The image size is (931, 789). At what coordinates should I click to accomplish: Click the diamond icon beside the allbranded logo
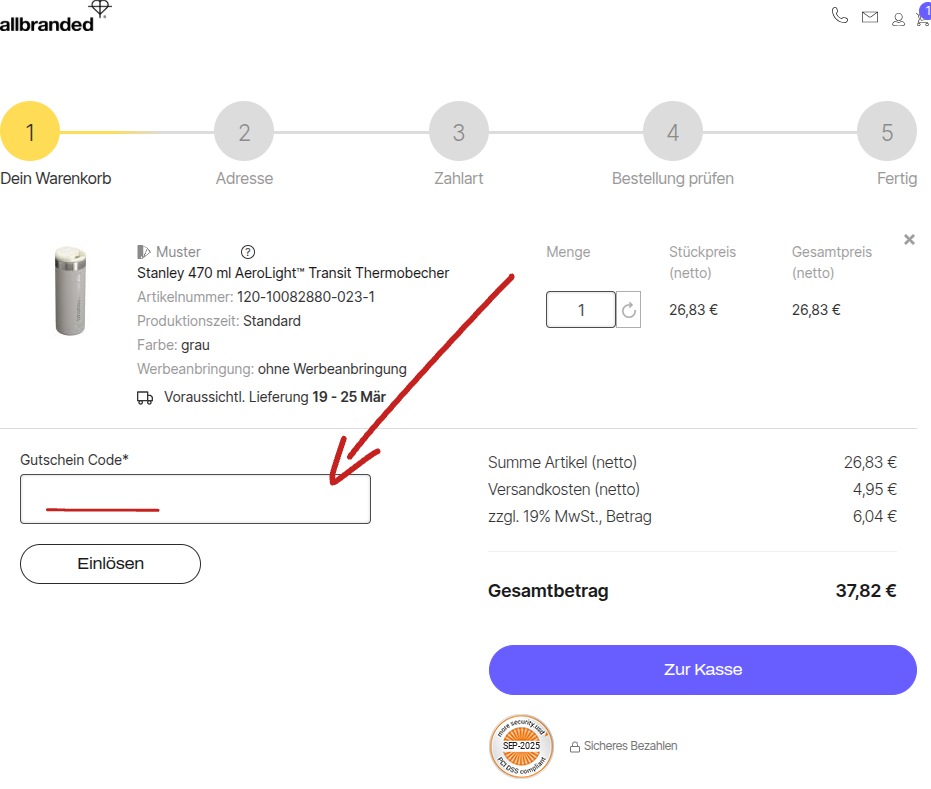pos(99,8)
